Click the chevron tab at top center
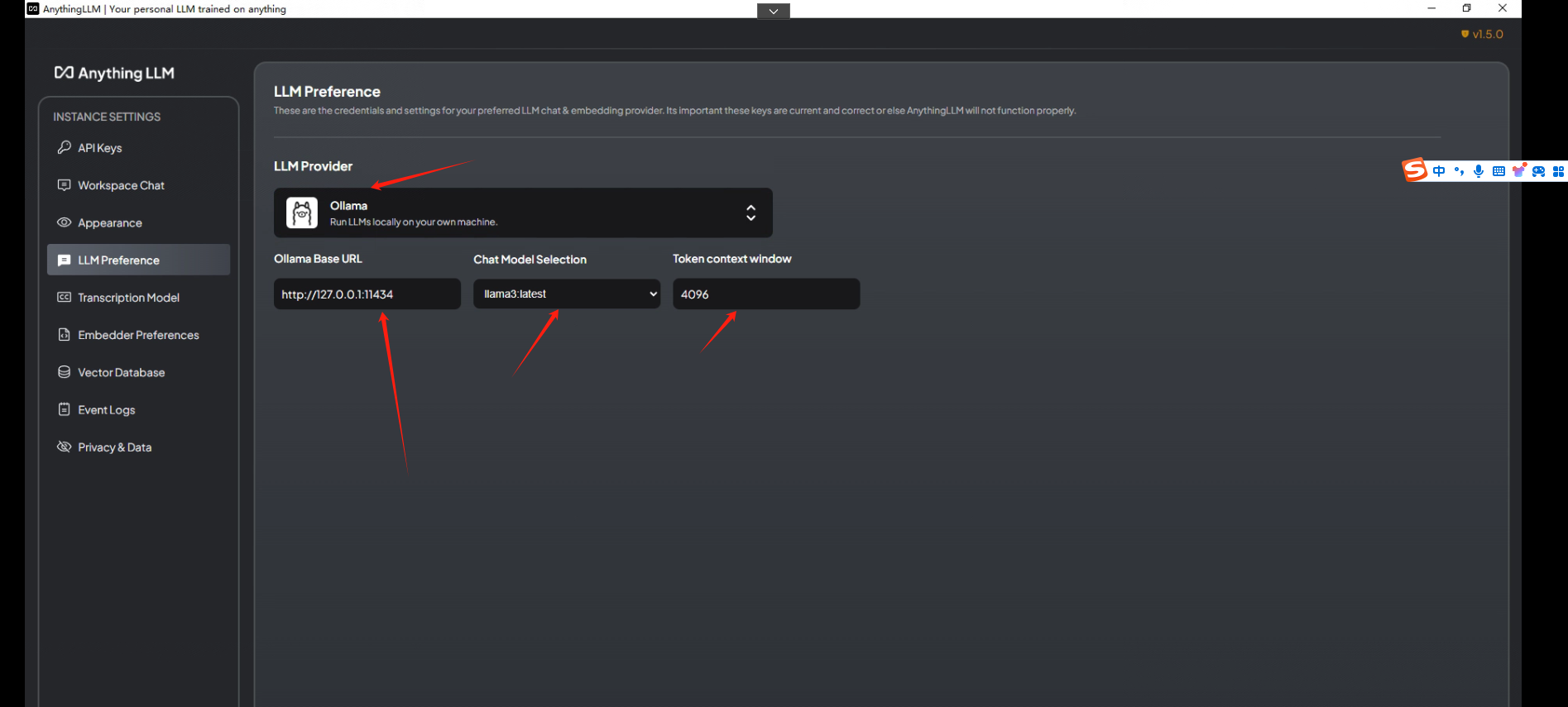Image resolution: width=1568 pixels, height=707 pixels. click(774, 11)
